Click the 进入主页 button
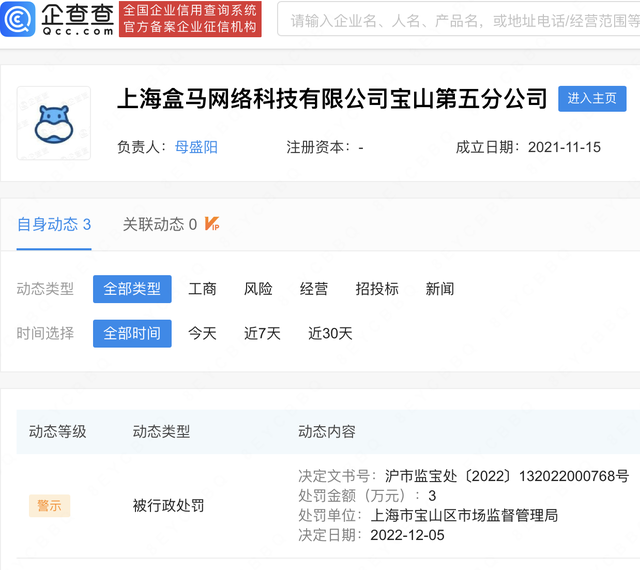This screenshot has height=570, width=640. tap(592, 98)
